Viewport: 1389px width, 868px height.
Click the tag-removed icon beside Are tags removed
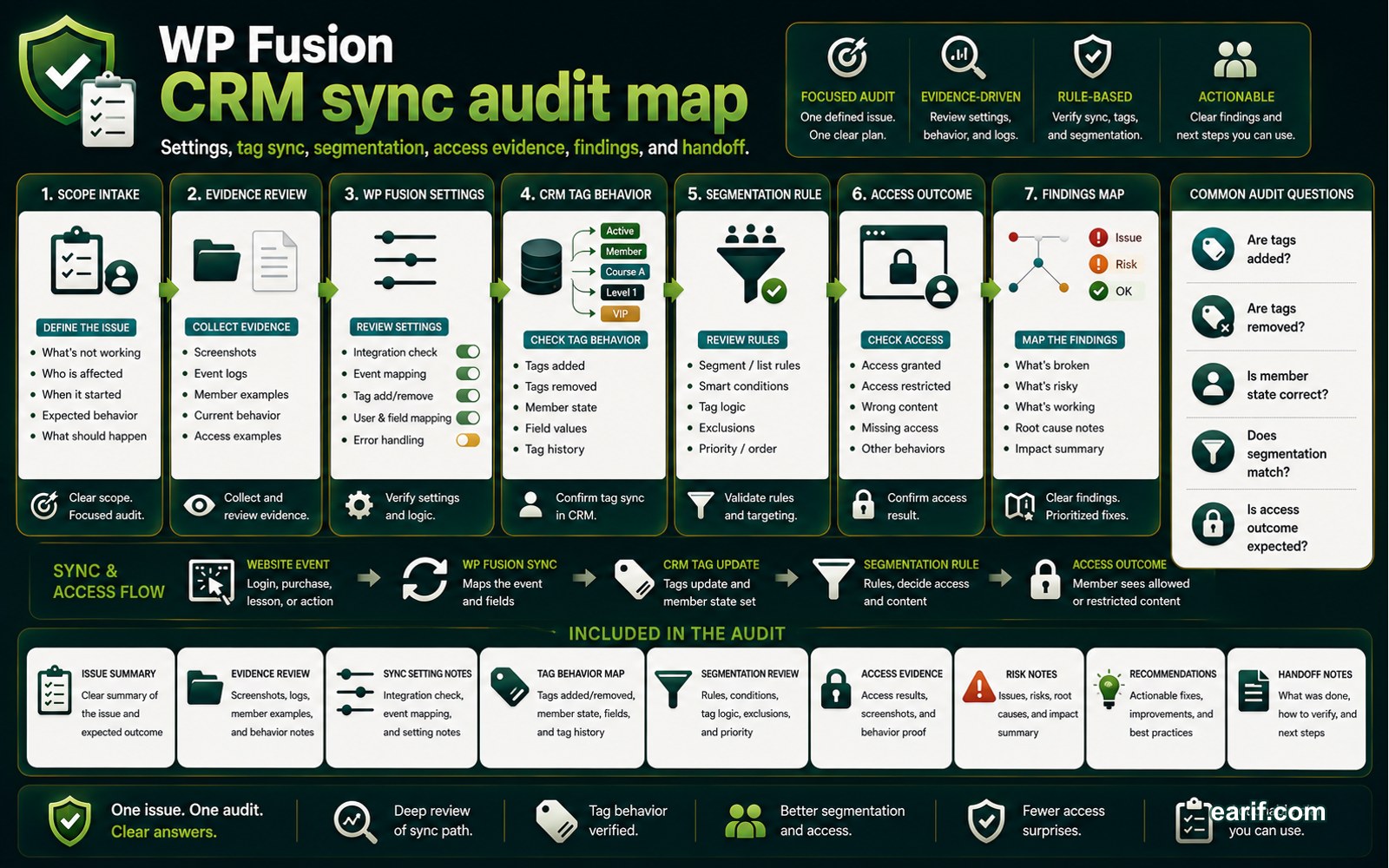(1213, 317)
